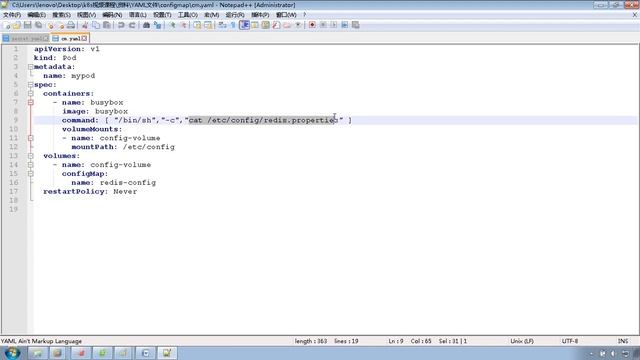Open the 视图(V) menu

coord(87,15)
